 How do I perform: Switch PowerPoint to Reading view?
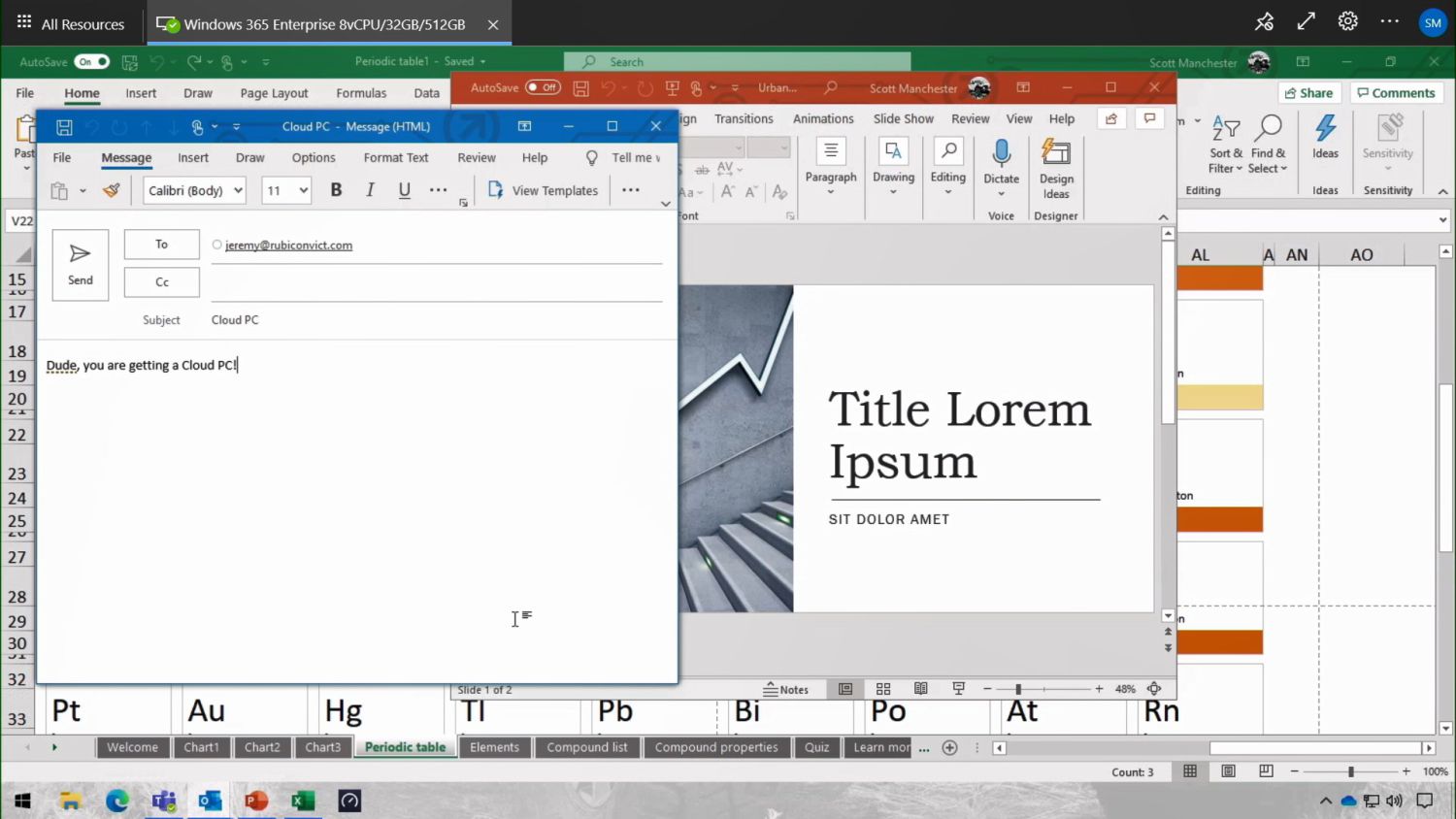pyautogui.click(x=921, y=689)
